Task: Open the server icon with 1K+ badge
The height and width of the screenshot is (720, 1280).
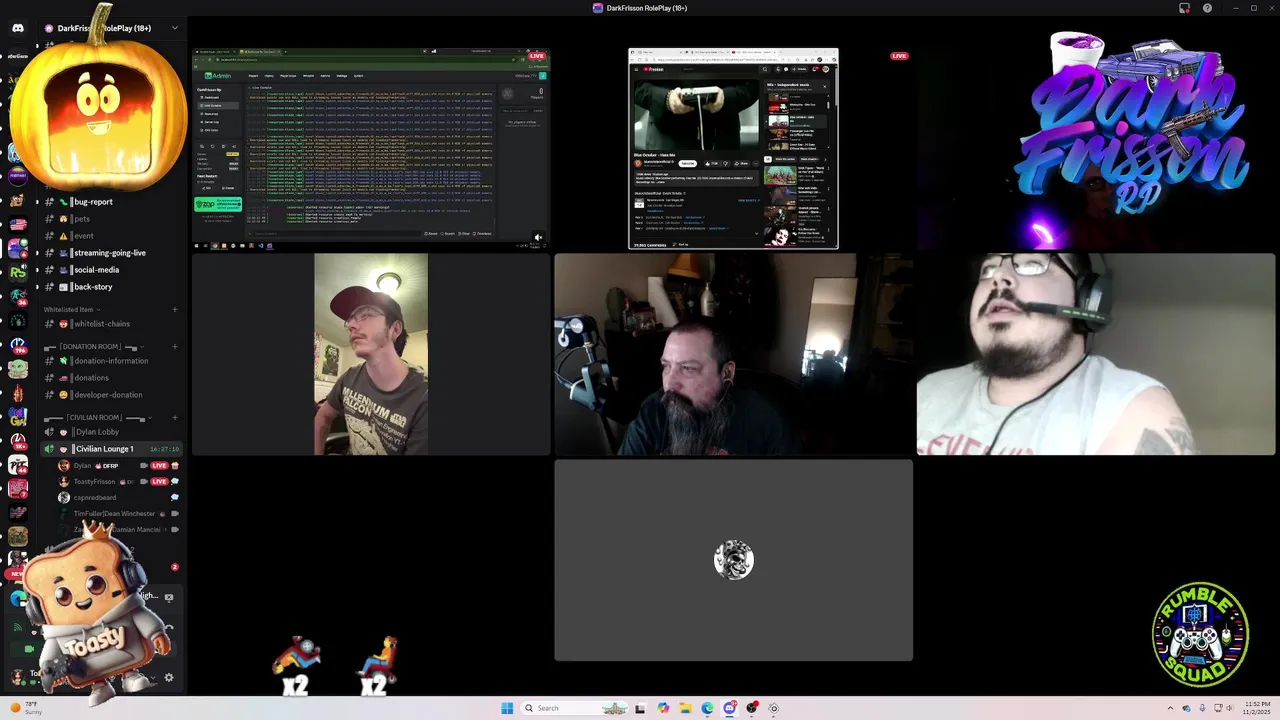Action: tap(18, 442)
